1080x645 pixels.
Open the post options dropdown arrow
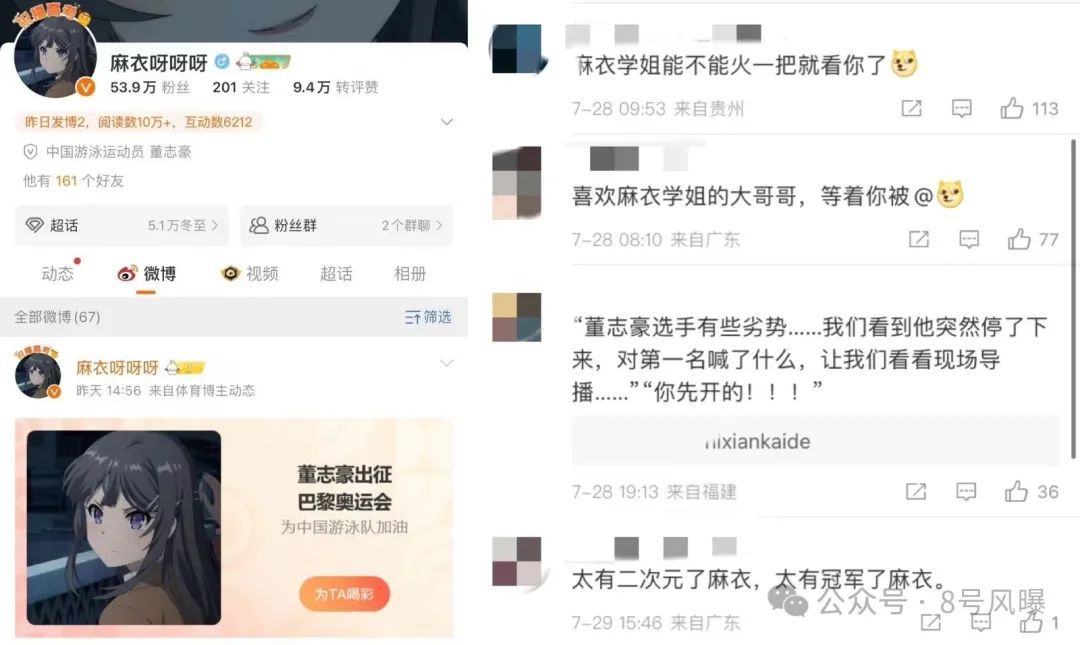446,363
